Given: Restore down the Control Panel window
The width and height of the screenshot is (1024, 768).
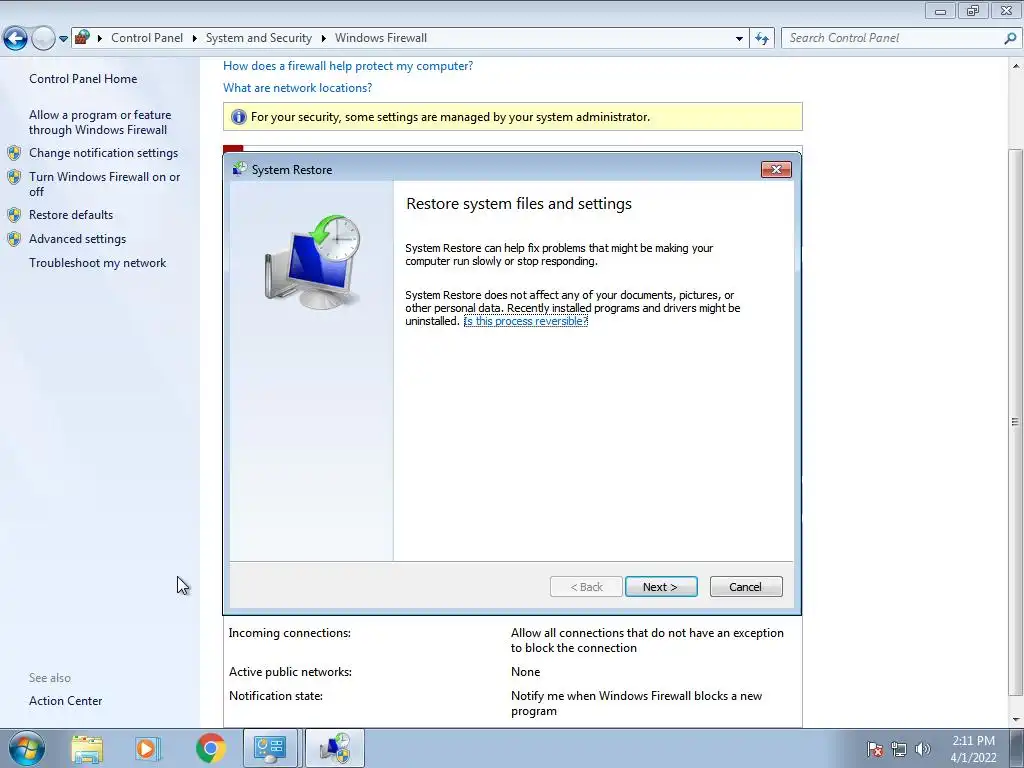Looking at the screenshot, I should pyautogui.click(x=974, y=11).
